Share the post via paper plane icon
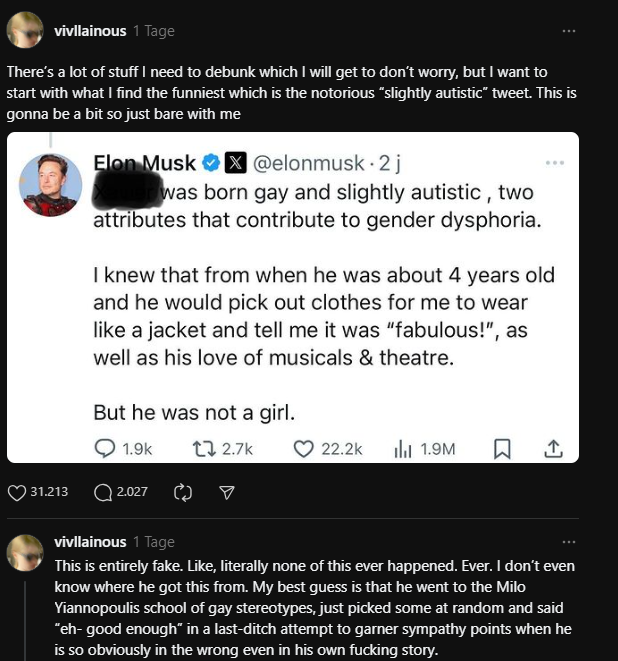 [x=227, y=492]
